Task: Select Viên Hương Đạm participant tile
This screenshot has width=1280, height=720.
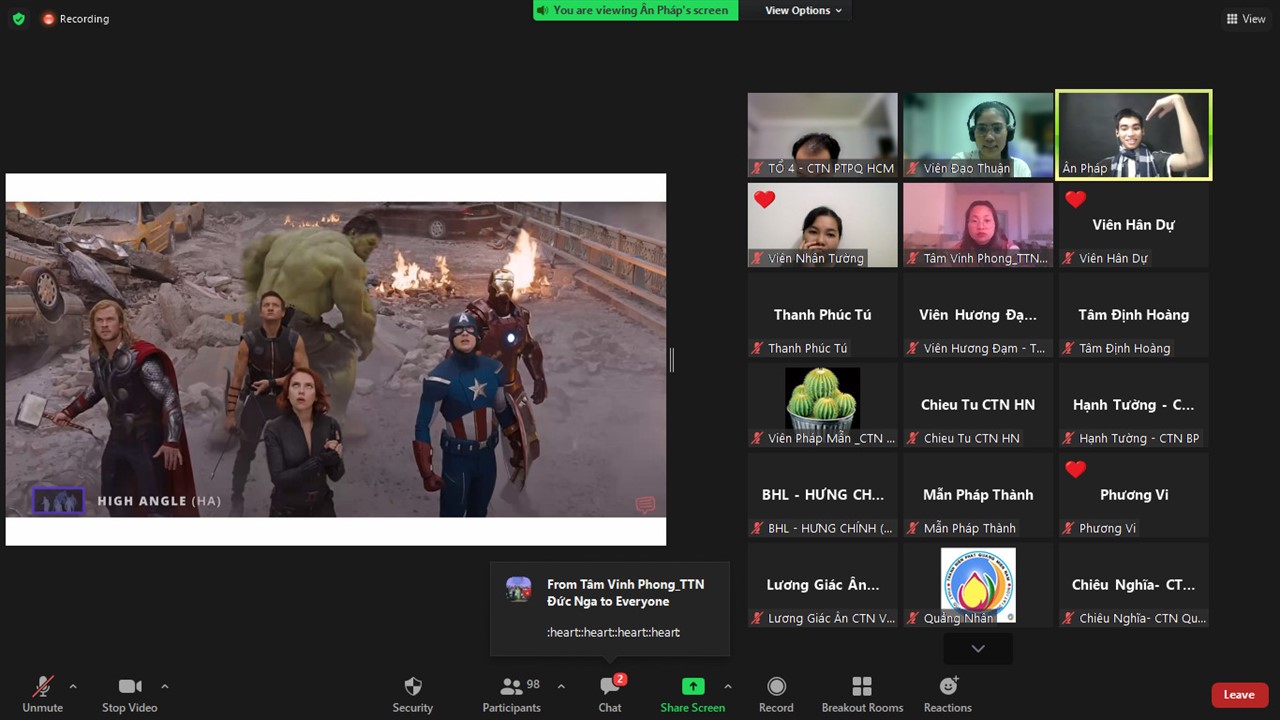Action: (x=978, y=315)
